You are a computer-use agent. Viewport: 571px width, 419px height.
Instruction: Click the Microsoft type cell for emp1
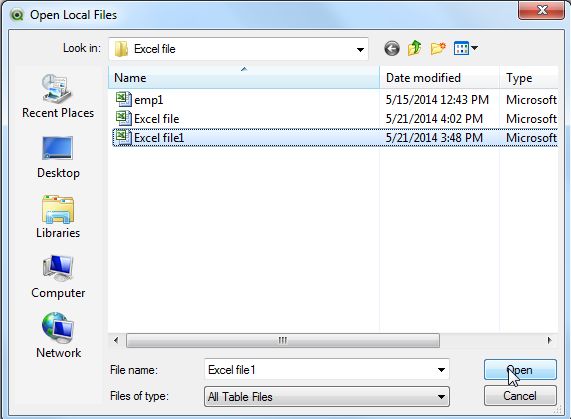(x=531, y=100)
